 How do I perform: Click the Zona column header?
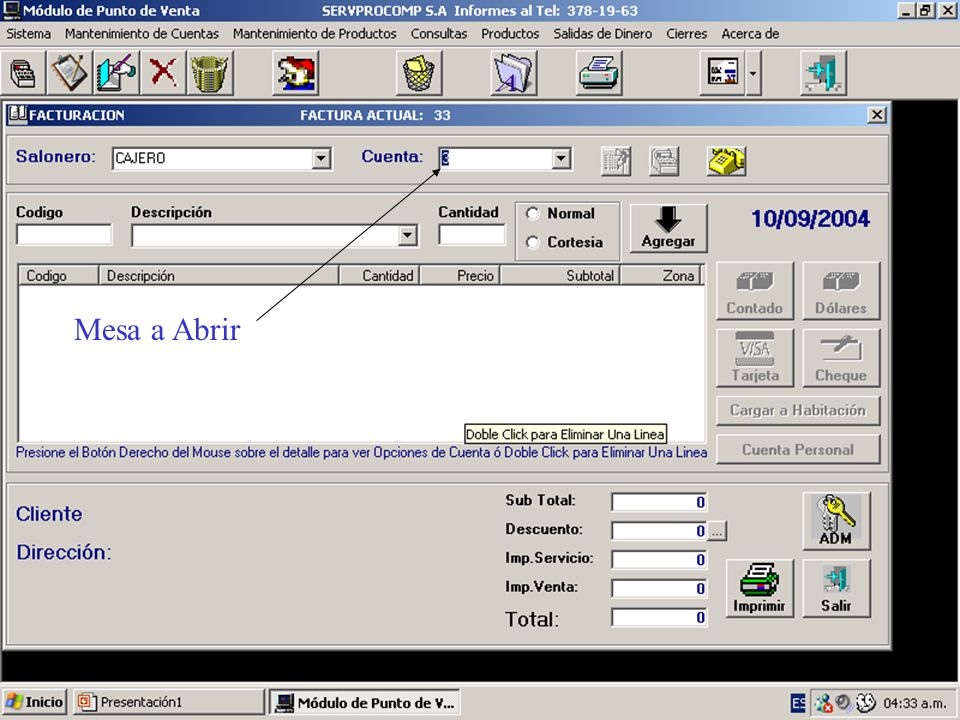click(x=661, y=276)
